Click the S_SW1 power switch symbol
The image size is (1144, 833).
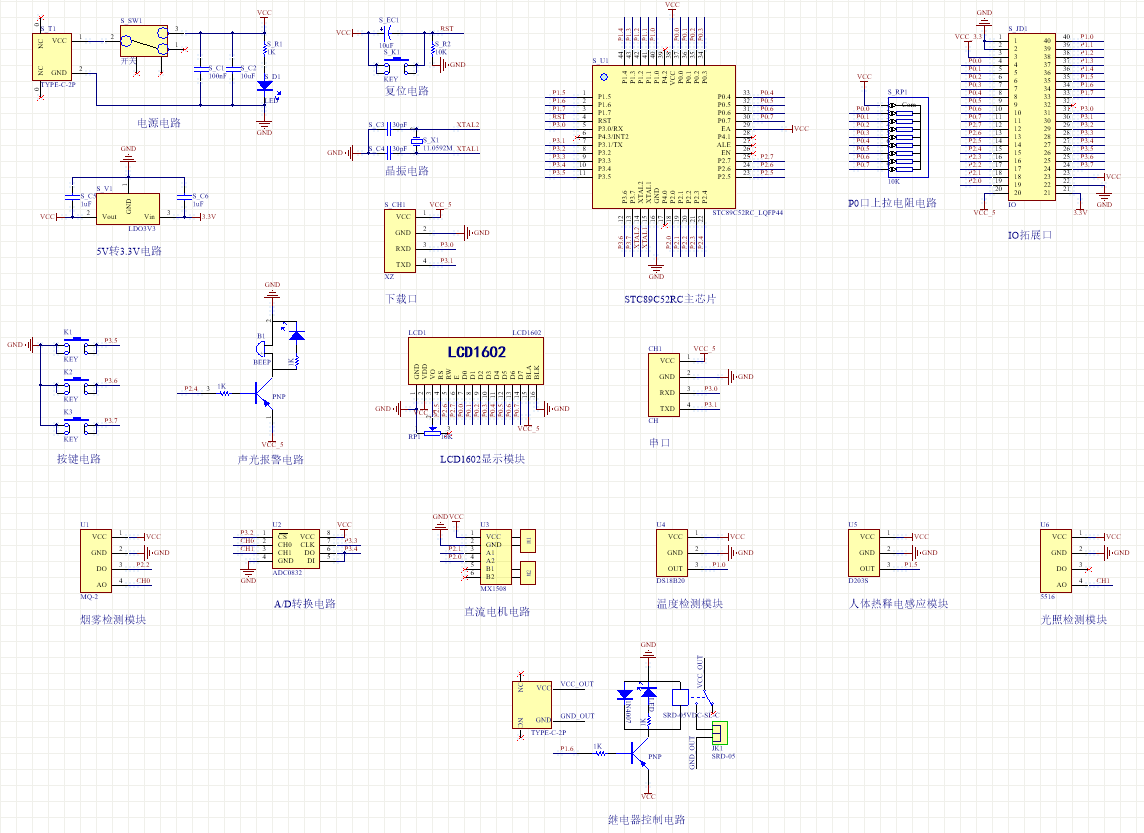pyautogui.click(x=142, y=43)
